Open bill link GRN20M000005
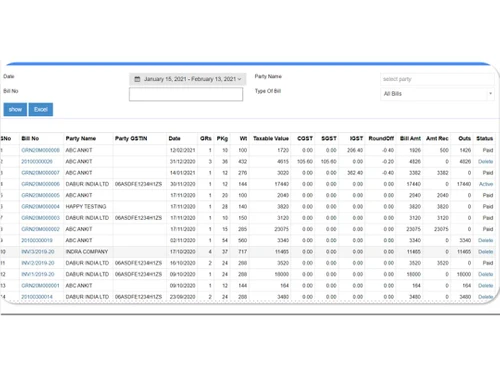Screen dimensions: 500x375 point(40,195)
